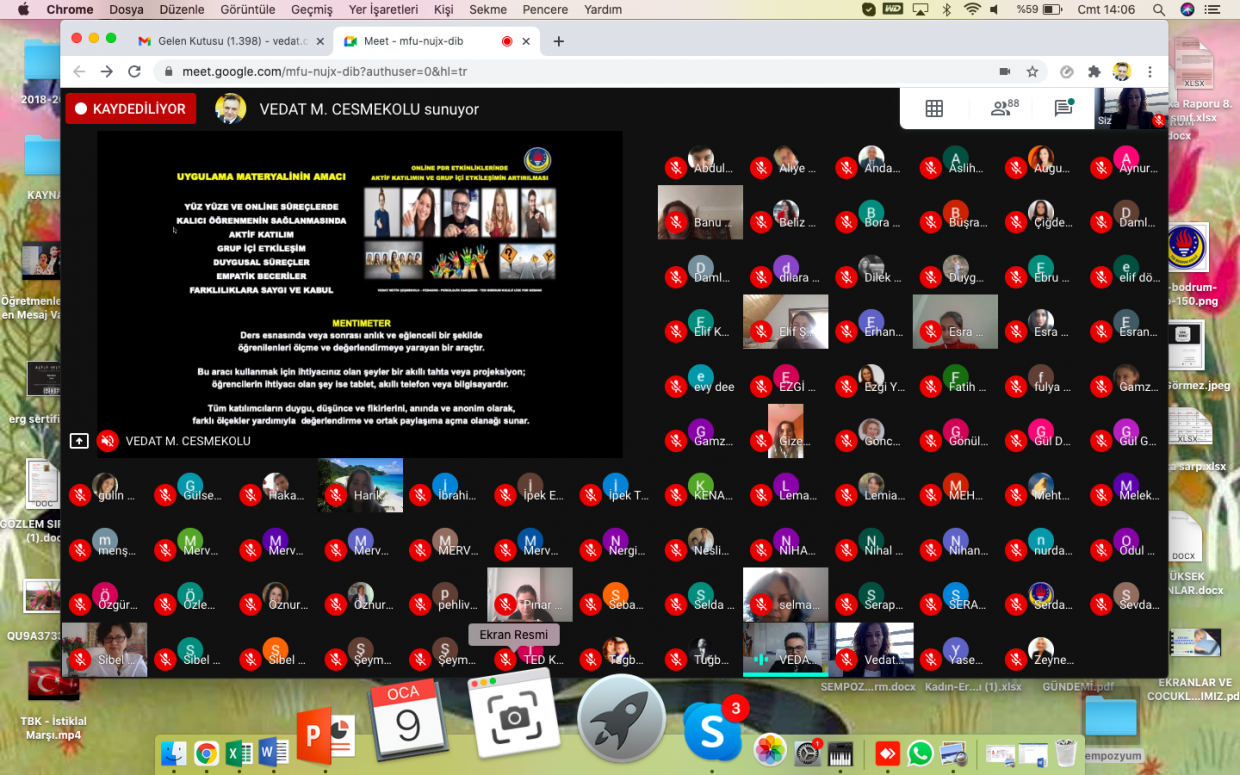Click the presentation pin icon below the slide
This screenshot has width=1240, height=775.
79,441
